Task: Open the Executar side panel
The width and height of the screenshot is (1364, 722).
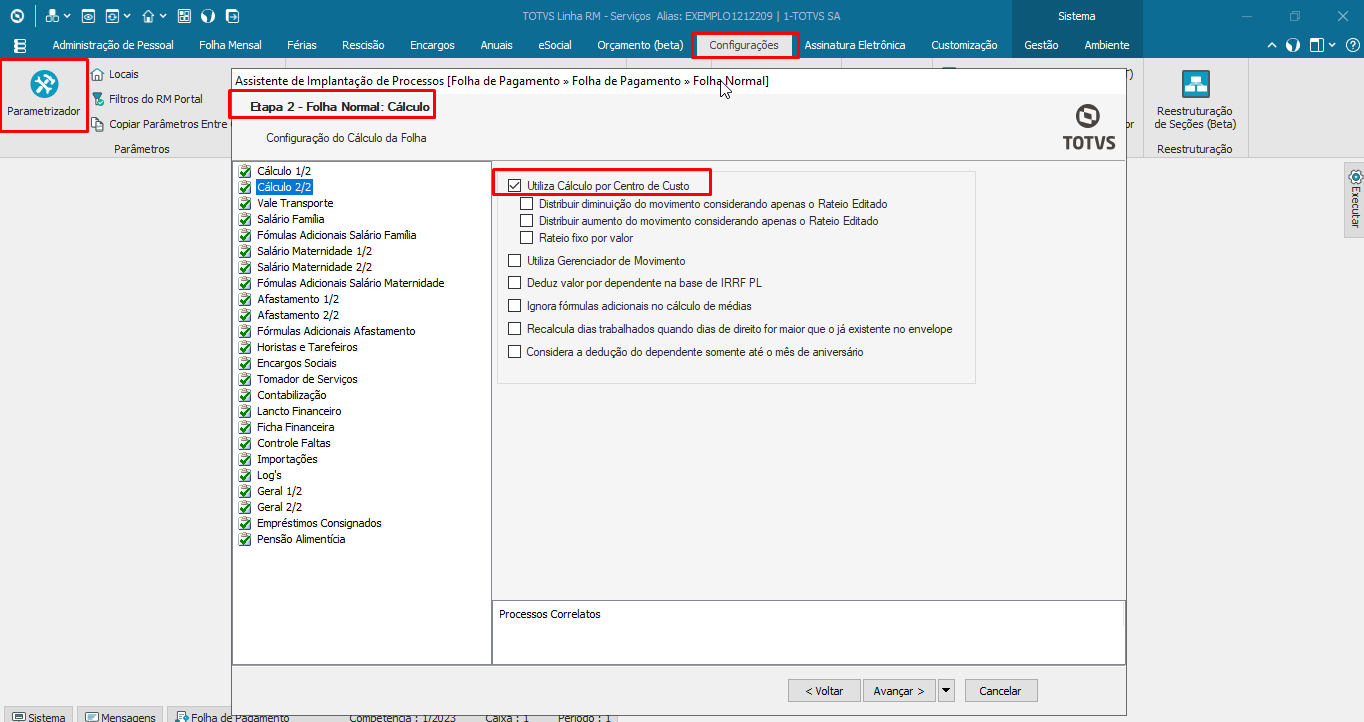Action: (1354, 200)
